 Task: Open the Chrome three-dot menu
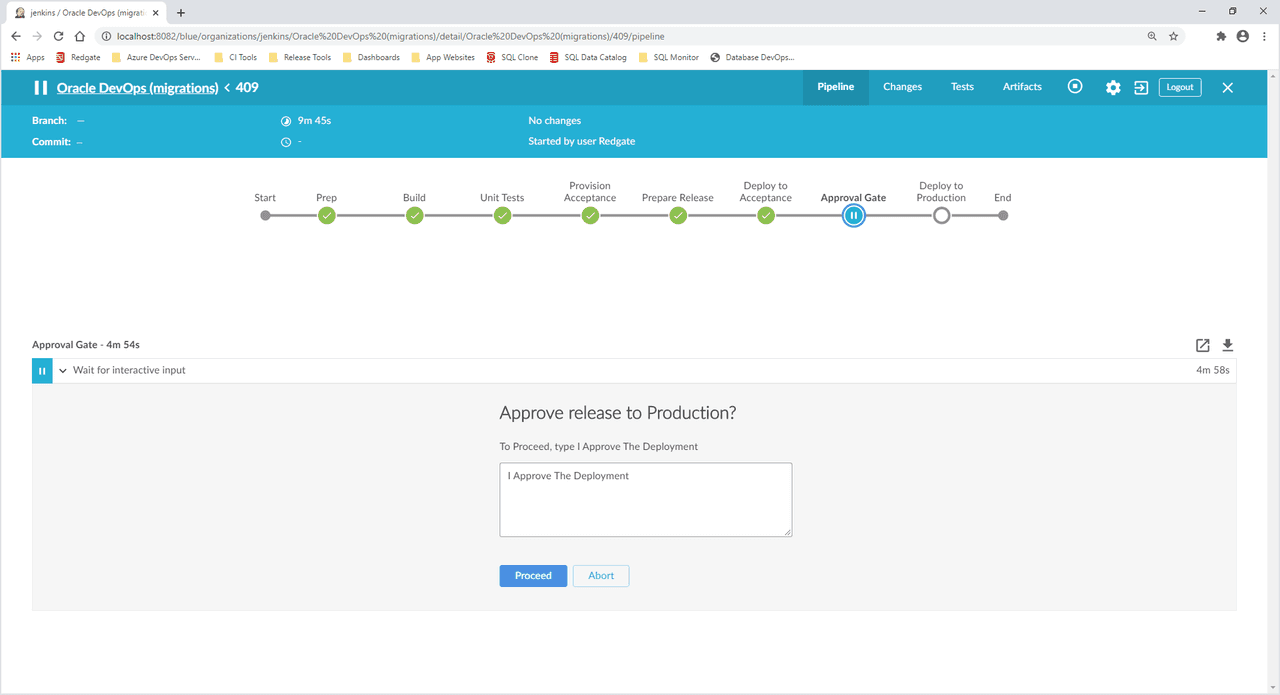pos(1264,36)
